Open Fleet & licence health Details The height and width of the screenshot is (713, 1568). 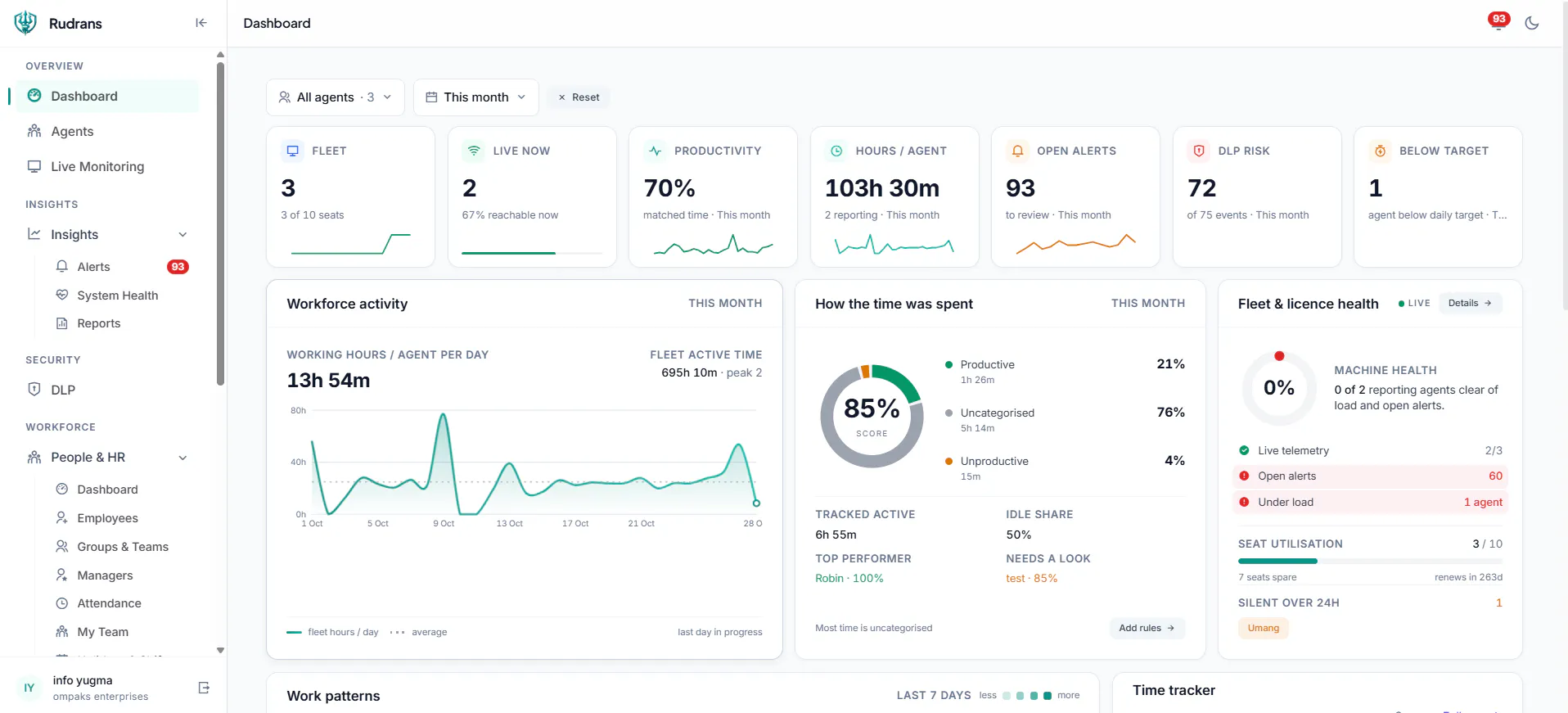click(x=1470, y=303)
